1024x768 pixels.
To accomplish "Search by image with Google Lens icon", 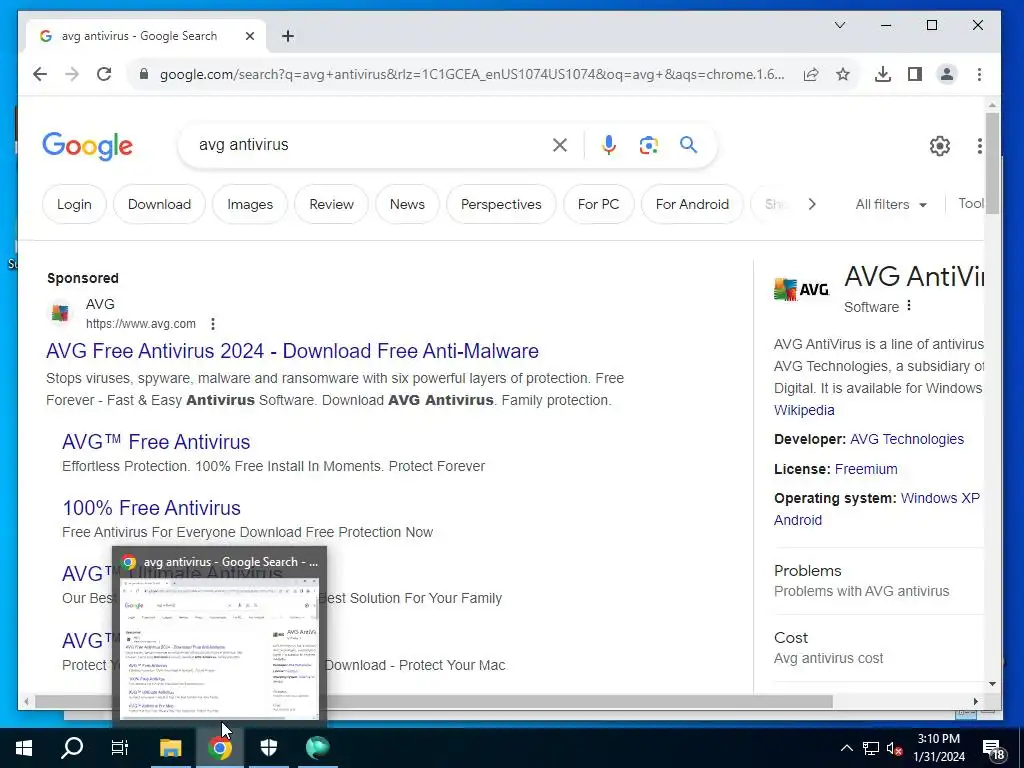I will pos(648,145).
